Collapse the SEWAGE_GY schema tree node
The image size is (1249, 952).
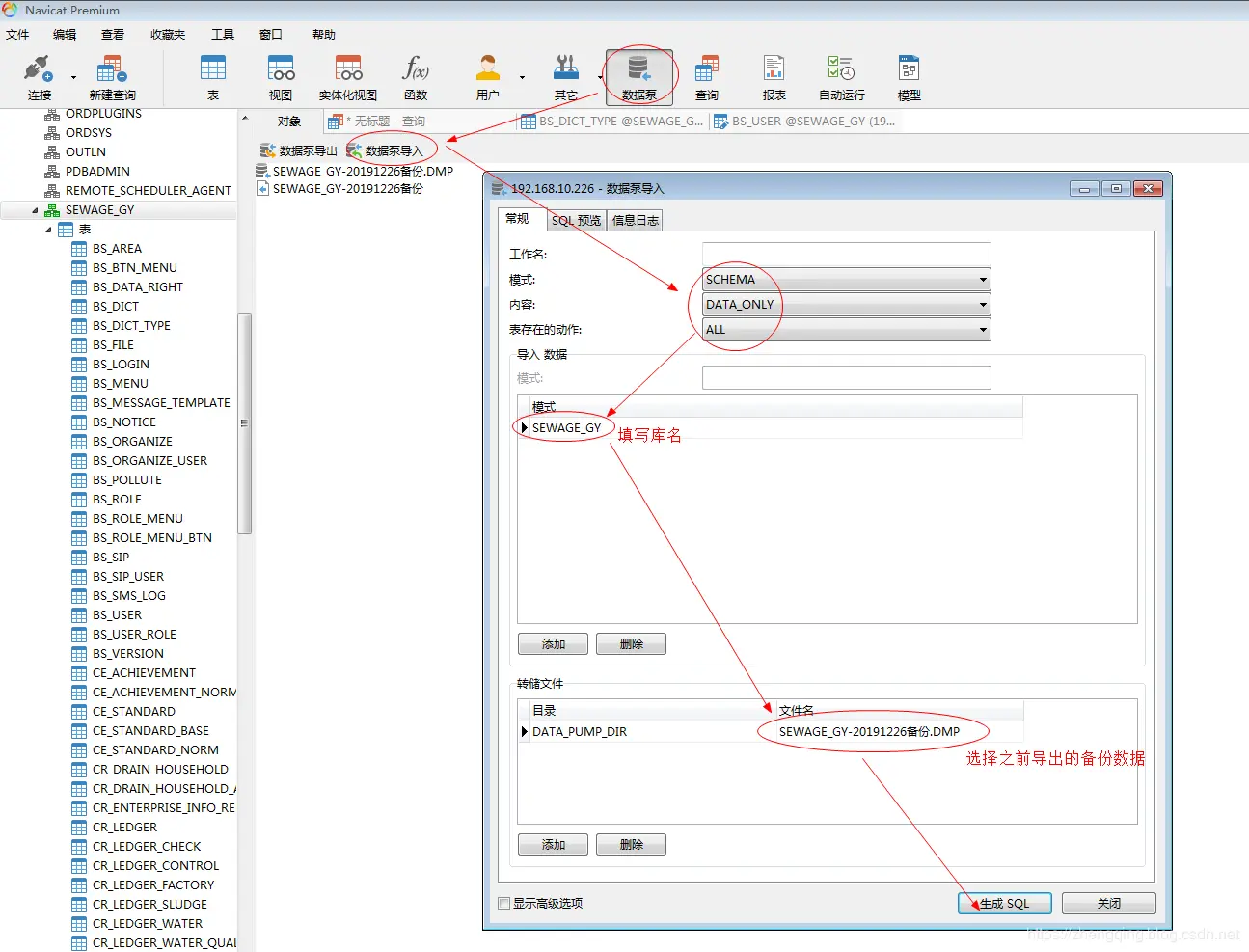coord(36,210)
